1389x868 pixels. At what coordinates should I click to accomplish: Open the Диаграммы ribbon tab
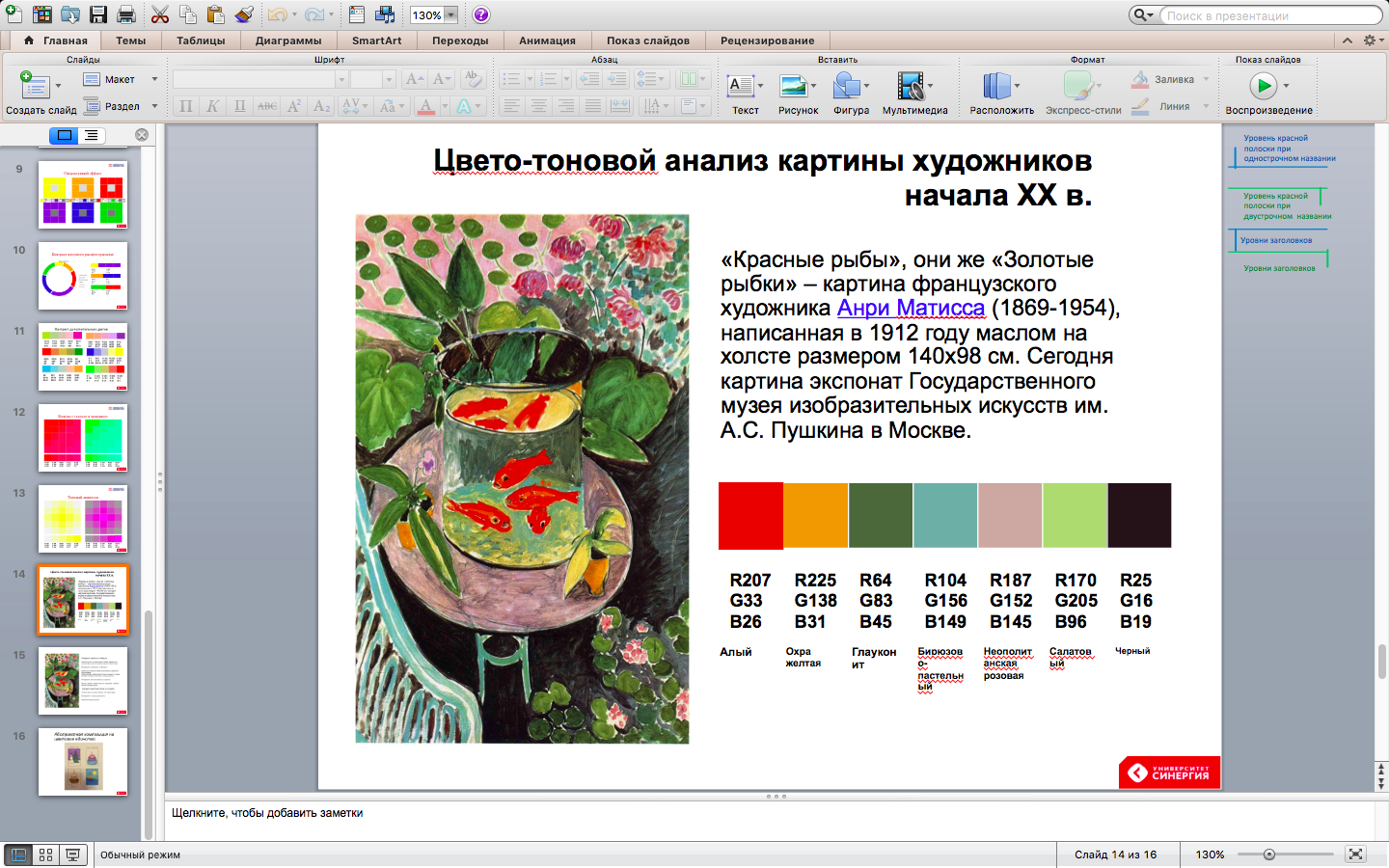pyautogui.click(x=288, y=41)
